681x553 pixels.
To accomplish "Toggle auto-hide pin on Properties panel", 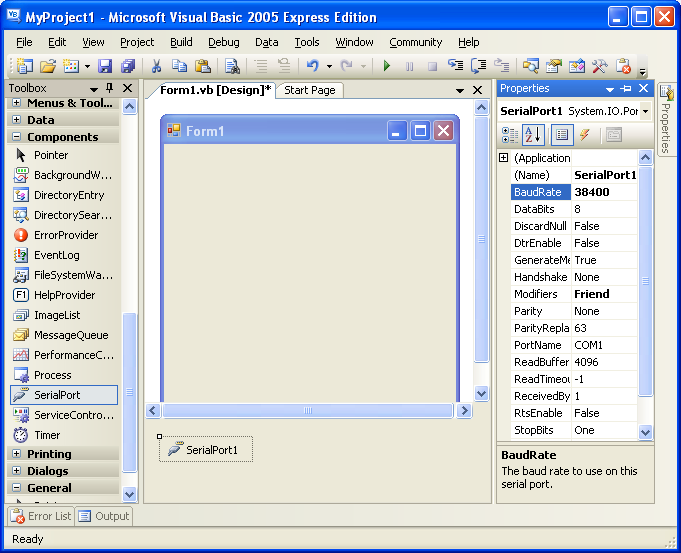I will point(626,88).
